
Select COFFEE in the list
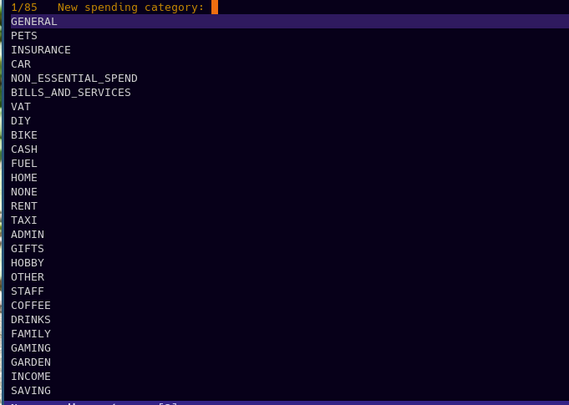click(31, 305)
